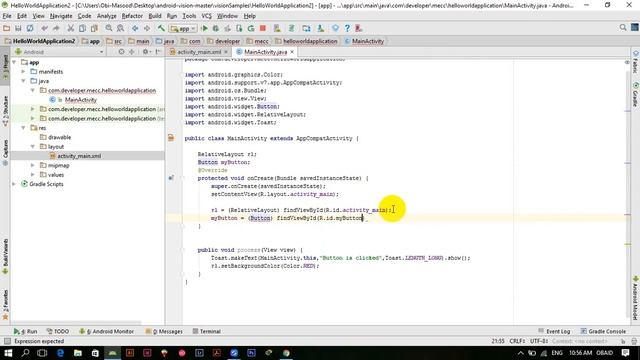640x360 pixels.
Task: Click the scroll-from-source target icon in project panel
Action: click(121, 52)
